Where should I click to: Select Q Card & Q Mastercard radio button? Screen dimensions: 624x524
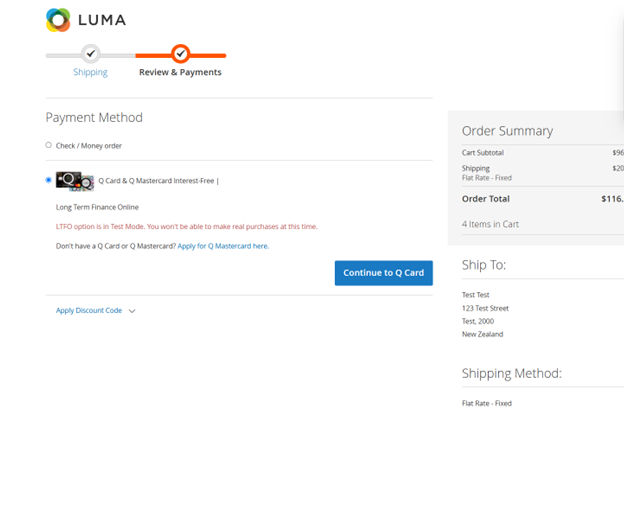[49, 180]
